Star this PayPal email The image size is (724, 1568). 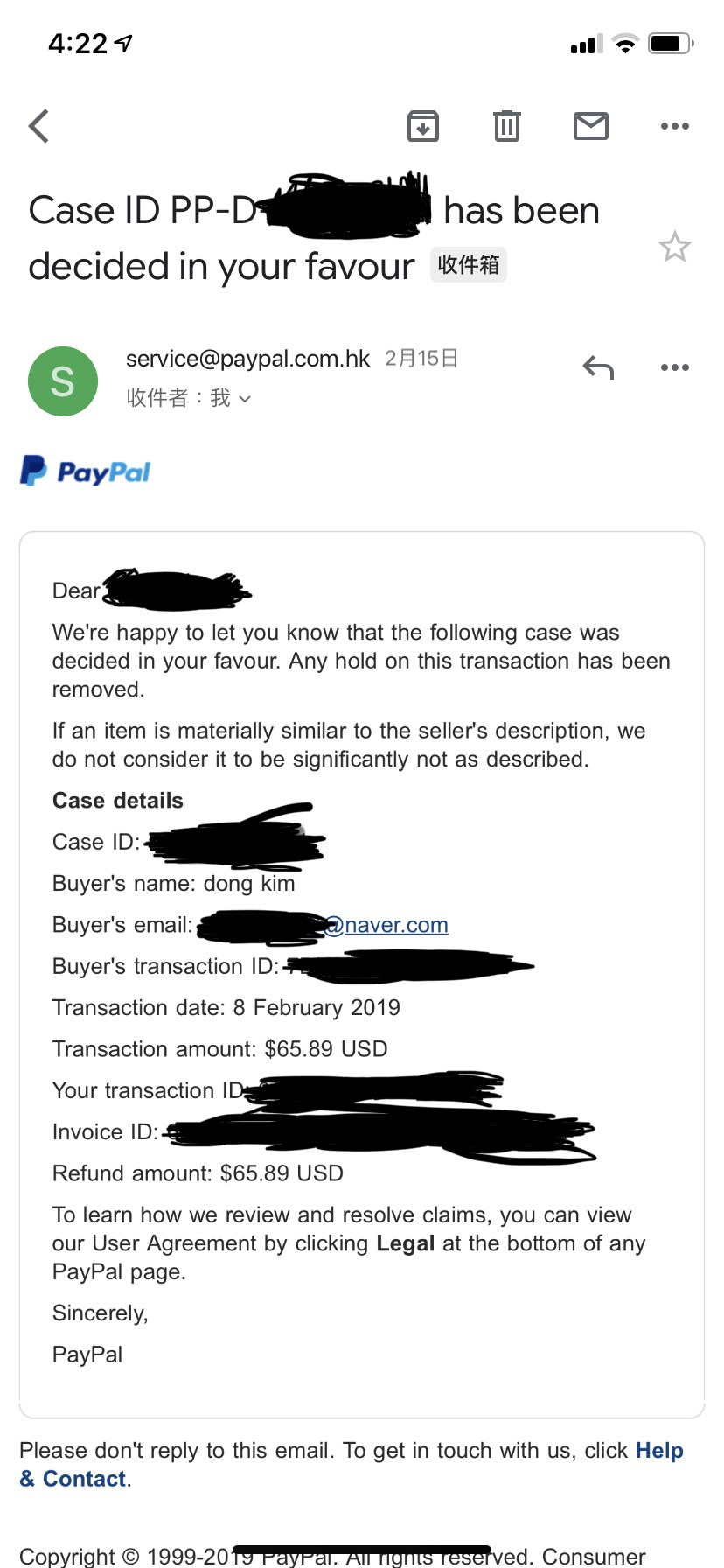point(674,248)
